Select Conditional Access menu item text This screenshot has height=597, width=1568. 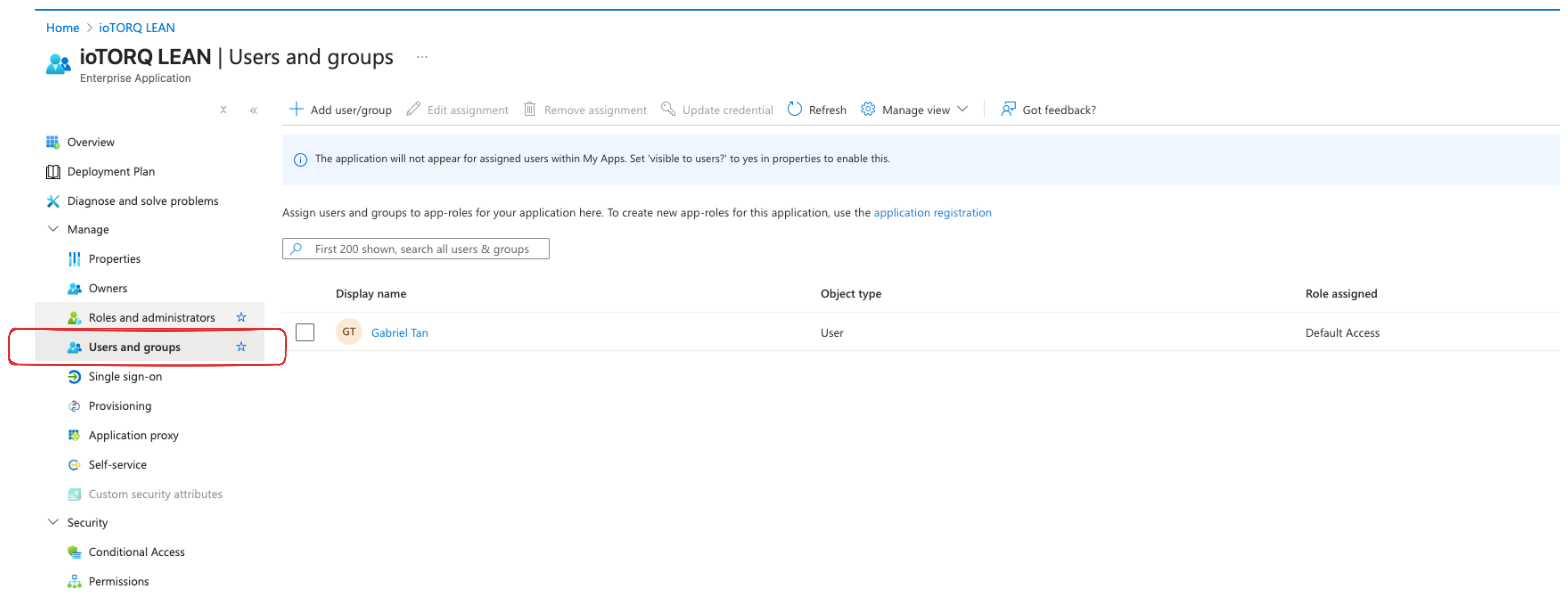[136, 552]
